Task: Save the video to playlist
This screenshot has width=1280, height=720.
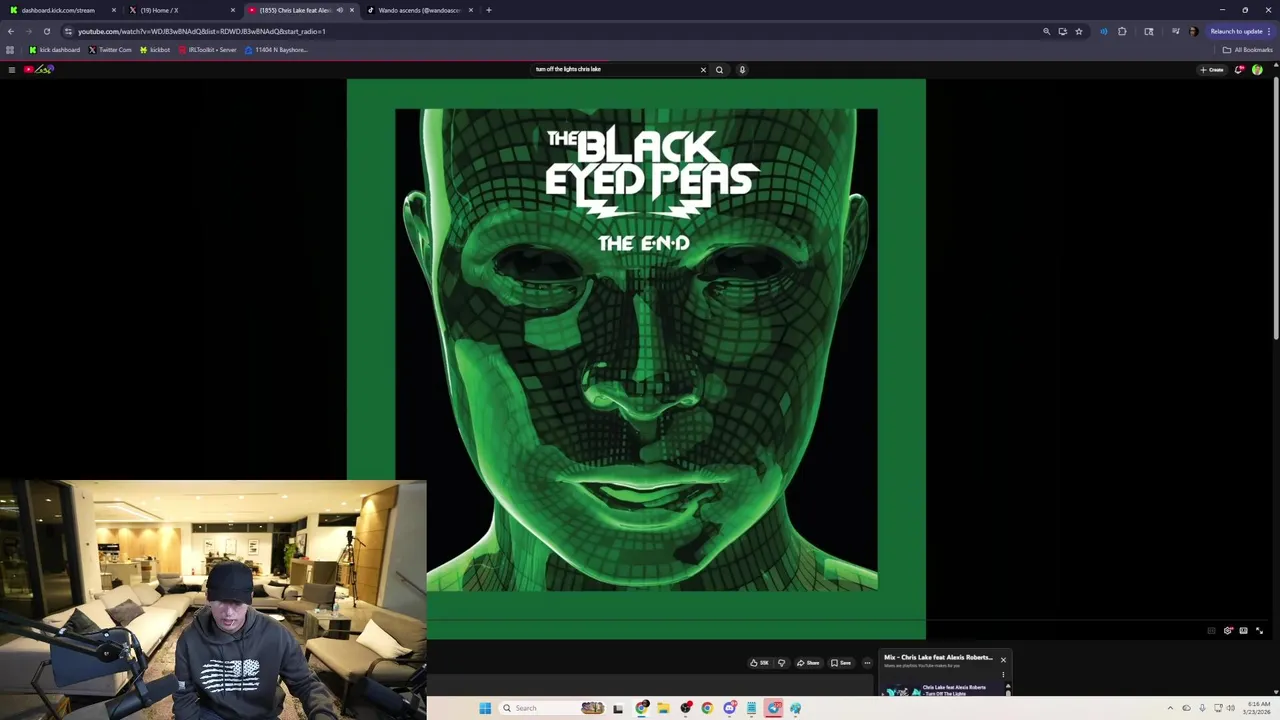Action: pyautogui.click(x=841, y=662)
